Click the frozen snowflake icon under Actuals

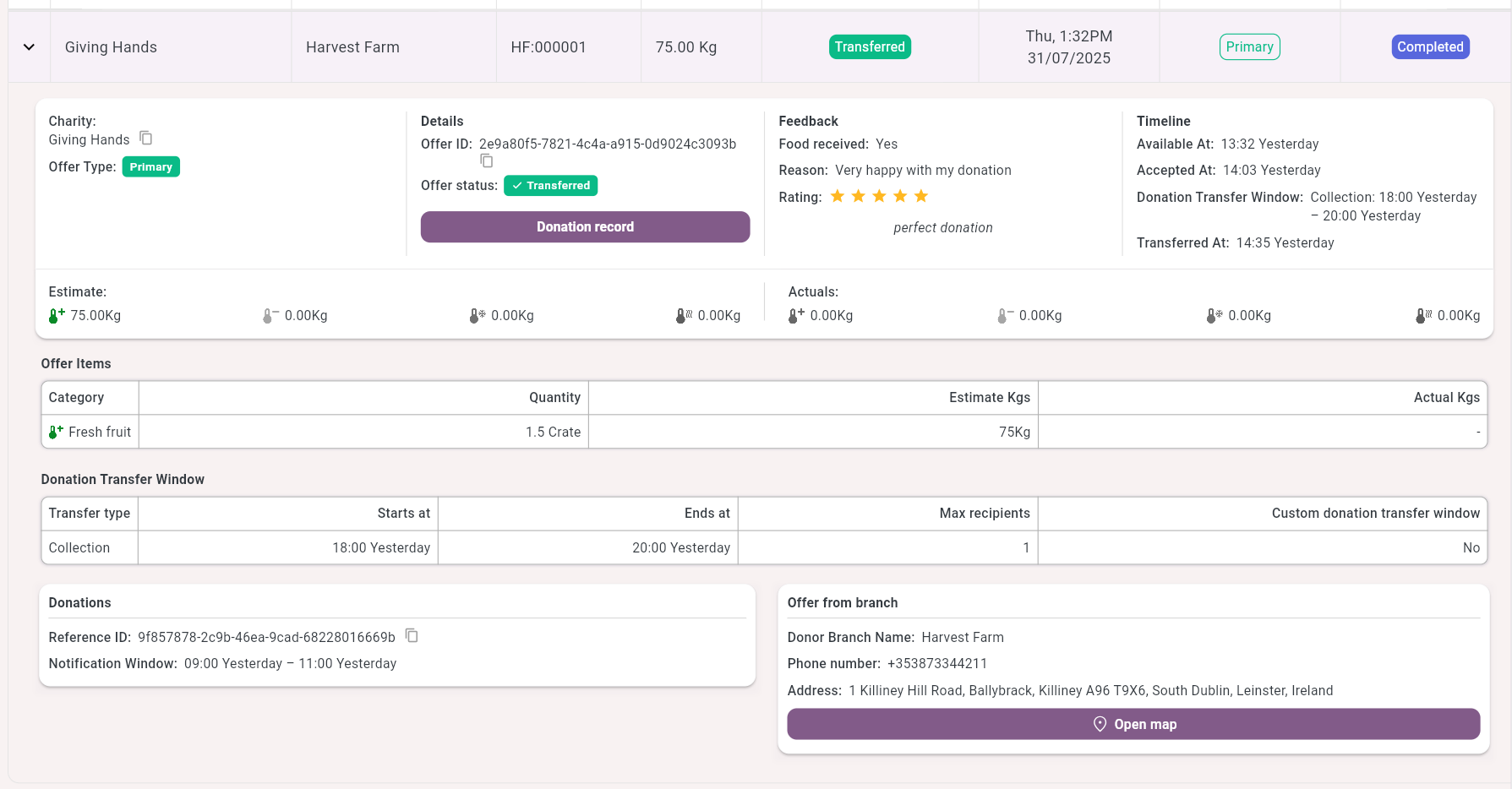click(1215, 316)
